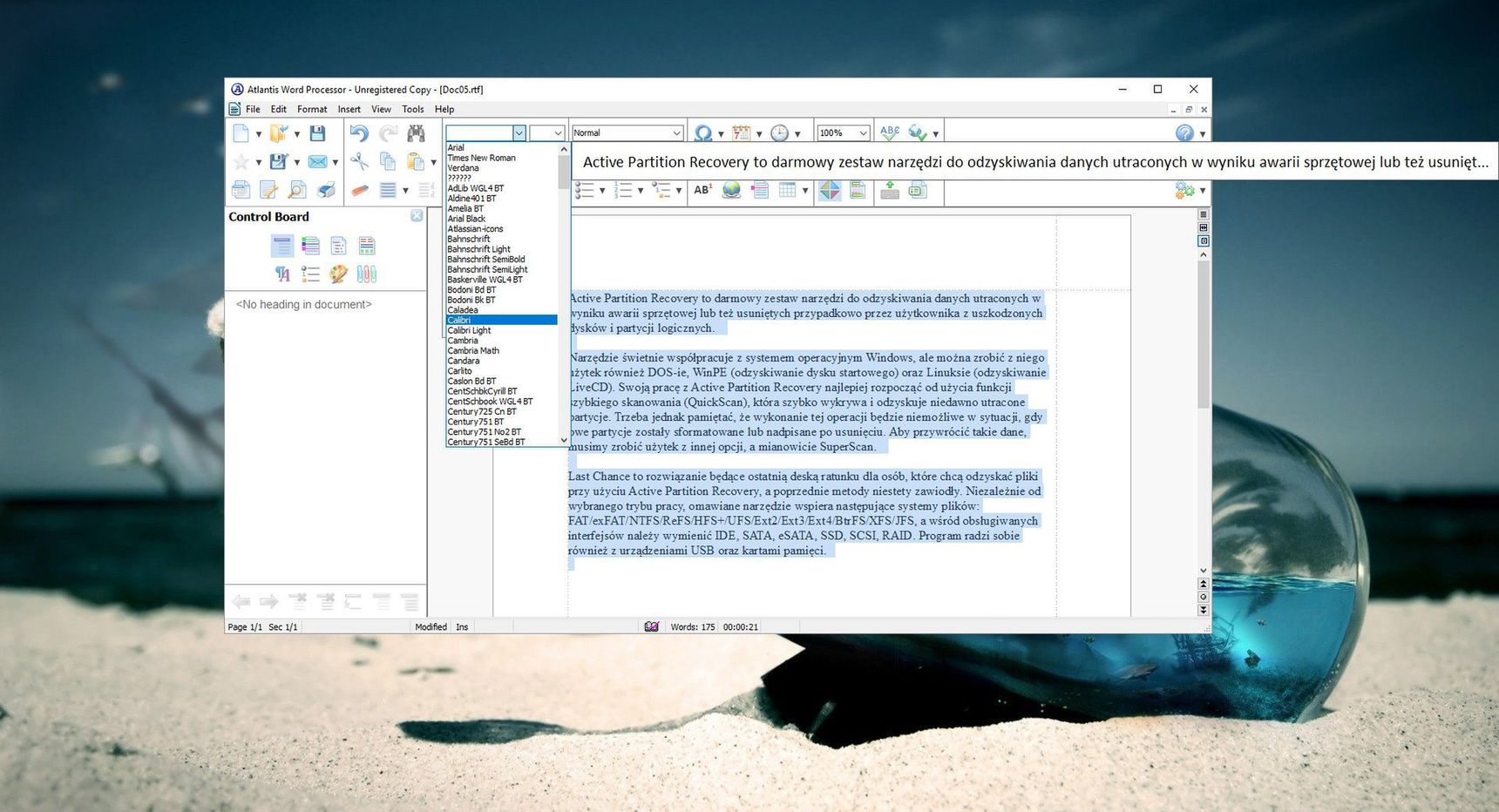Viewport: 1499px width, 812px height.
Task: Expand the arrow next to the help icon
Action: [x=1203, y=134]
